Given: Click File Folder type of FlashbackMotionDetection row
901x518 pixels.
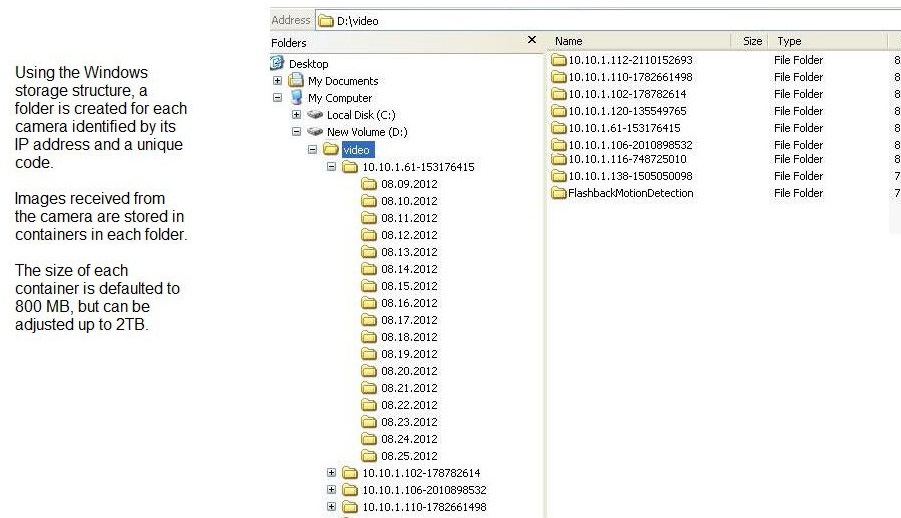Looking at the screenshot, I should point(798,193).
